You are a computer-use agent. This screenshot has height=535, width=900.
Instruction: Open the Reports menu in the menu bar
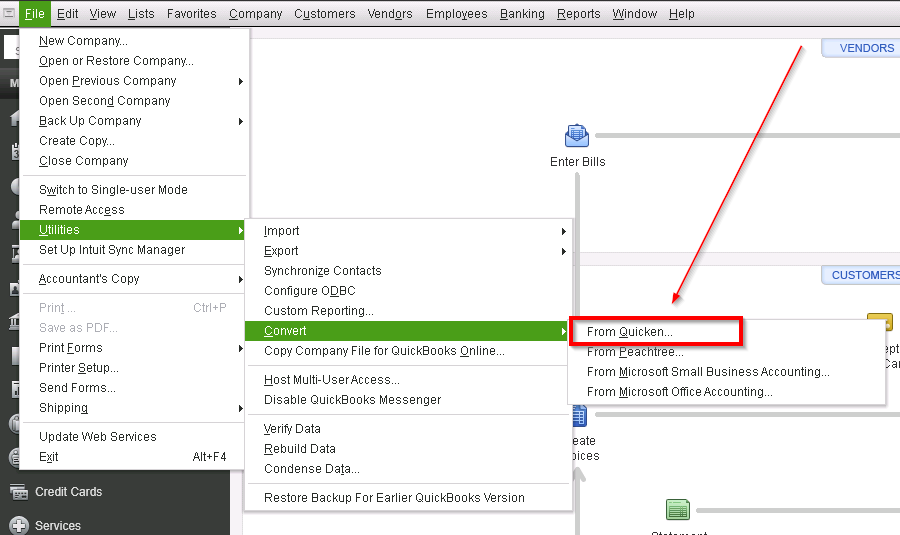(x=578, y=14)
